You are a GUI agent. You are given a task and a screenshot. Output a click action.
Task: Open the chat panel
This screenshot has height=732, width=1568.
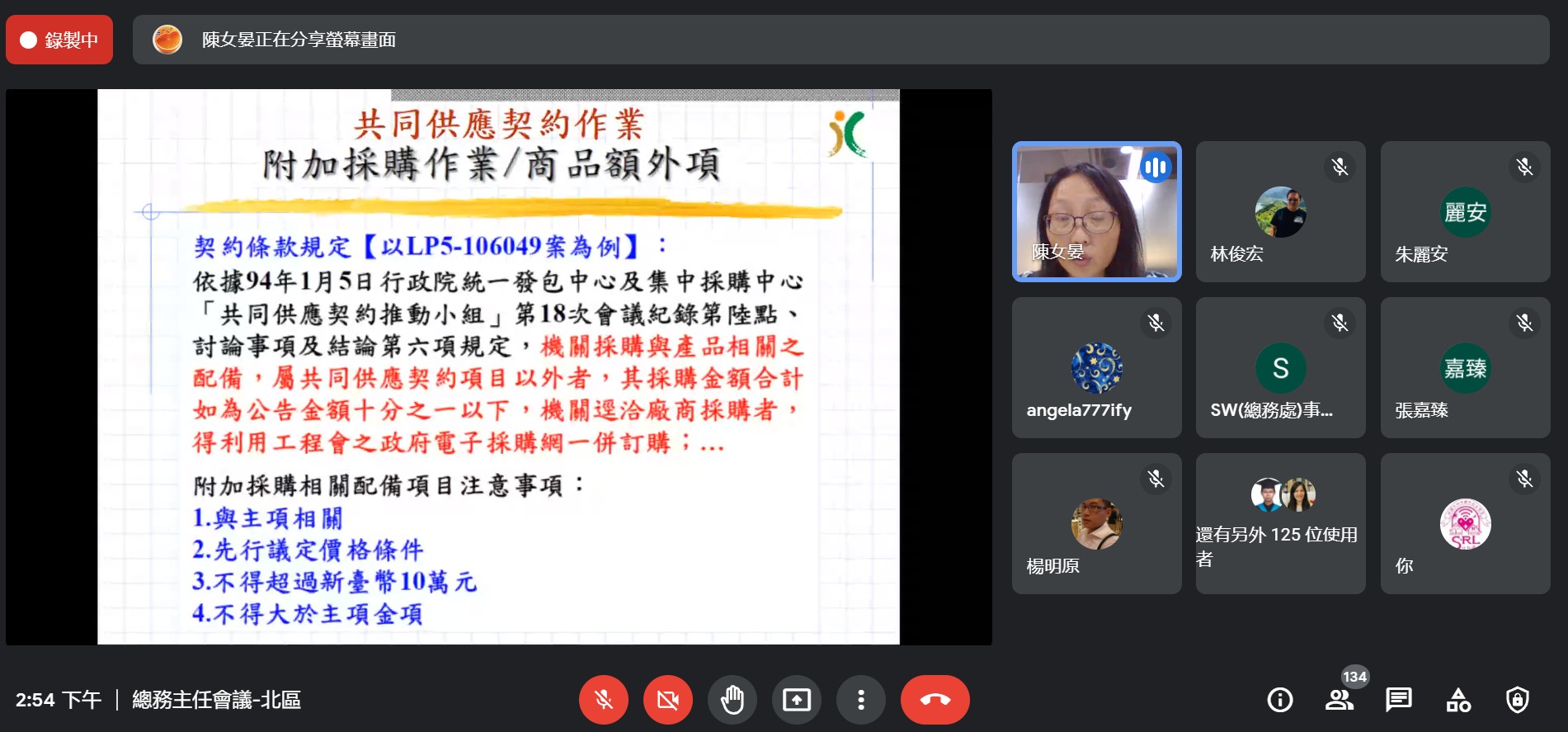(1398, 700)
